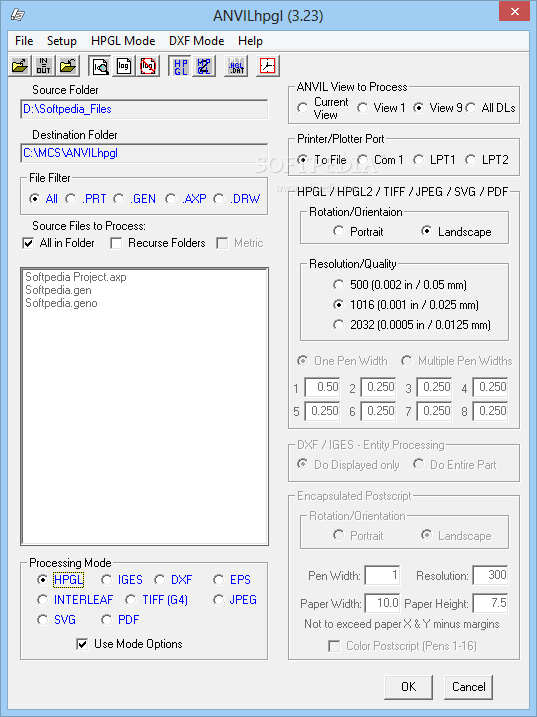Select the .GEN file filter
Viewport: 537px width, 717px height.
coord(135,199)
